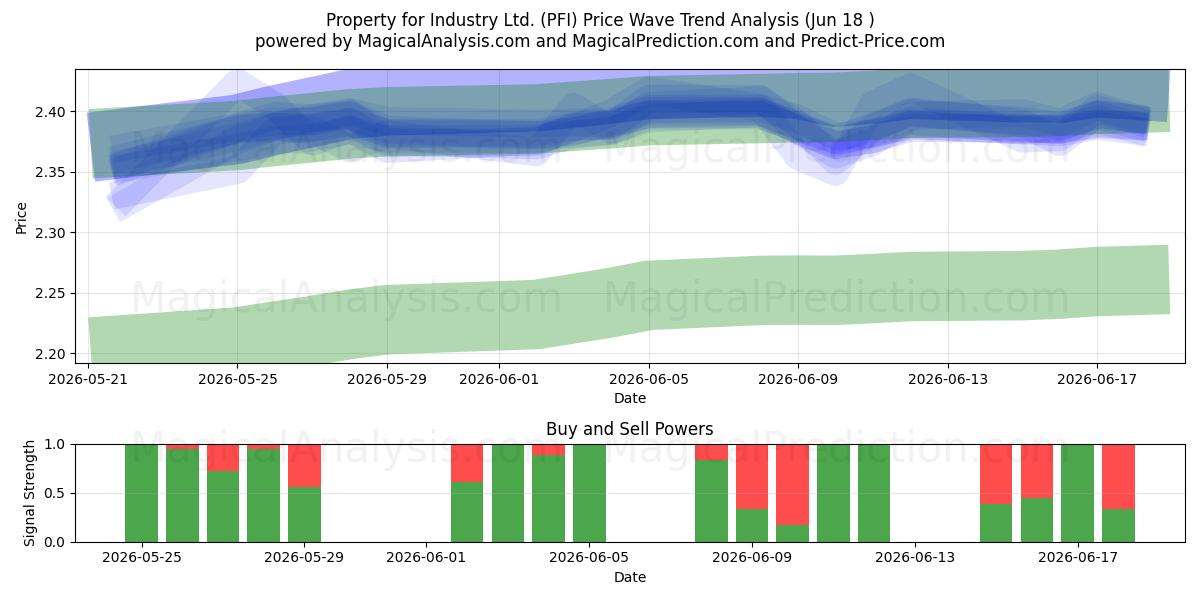Screen dimensions: 1200x600
Task: Click the dark blue wave trend line near 2026-06-05
Action: coord(650,109)
